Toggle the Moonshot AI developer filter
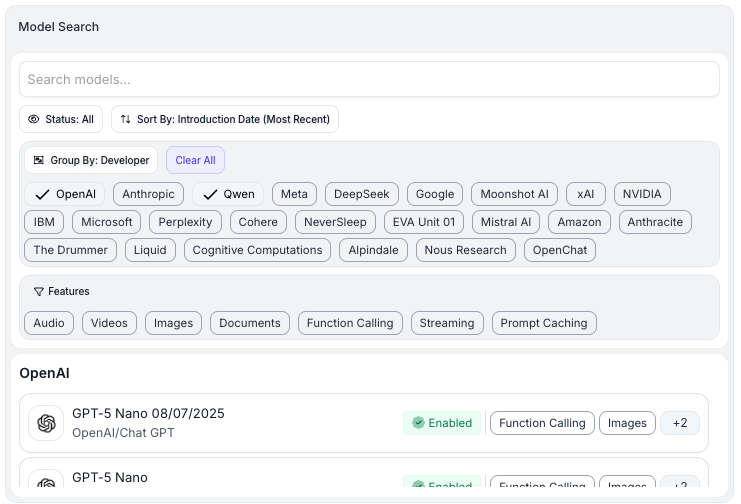 (514, 194)
